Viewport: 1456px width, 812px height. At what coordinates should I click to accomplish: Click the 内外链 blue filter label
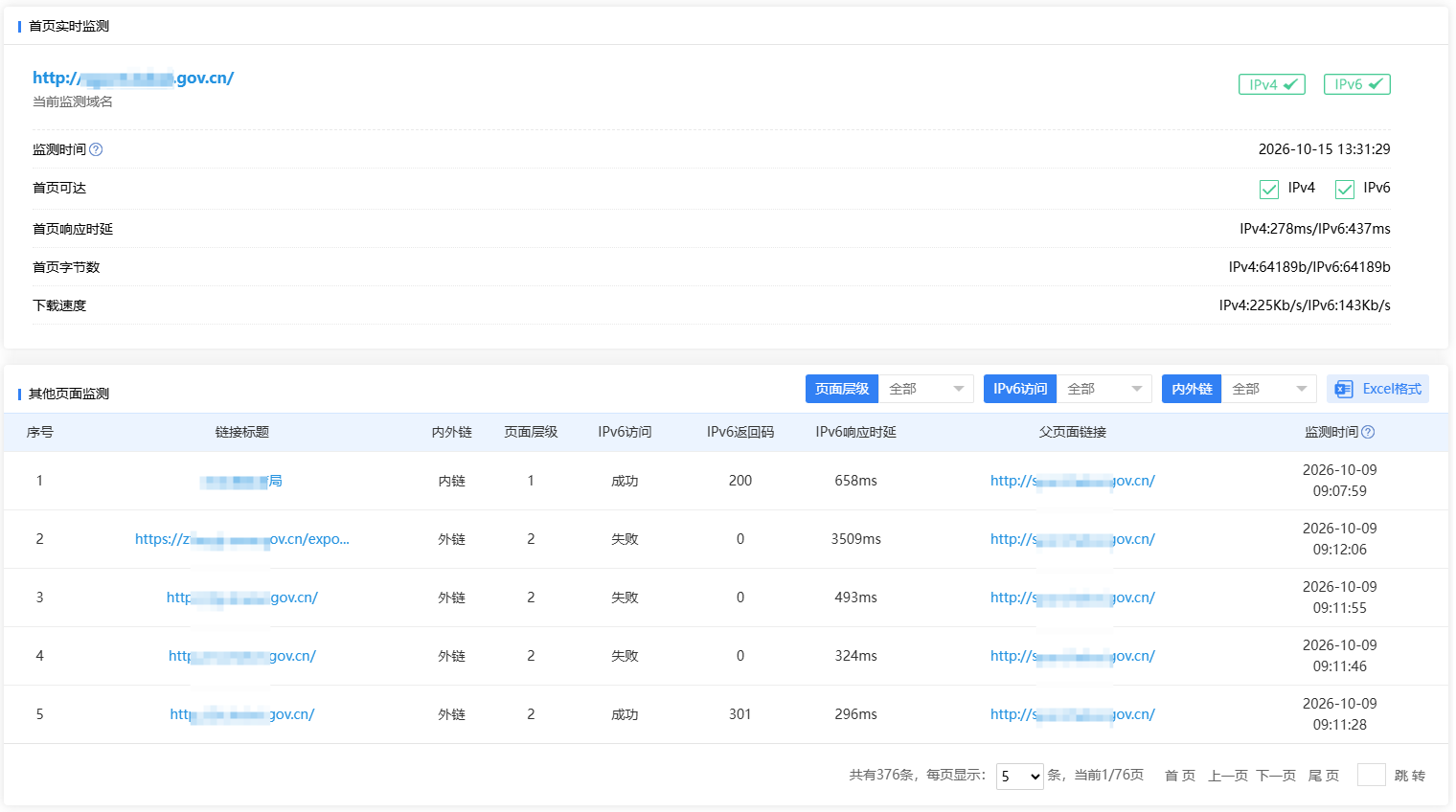(x=1192, y=389)
